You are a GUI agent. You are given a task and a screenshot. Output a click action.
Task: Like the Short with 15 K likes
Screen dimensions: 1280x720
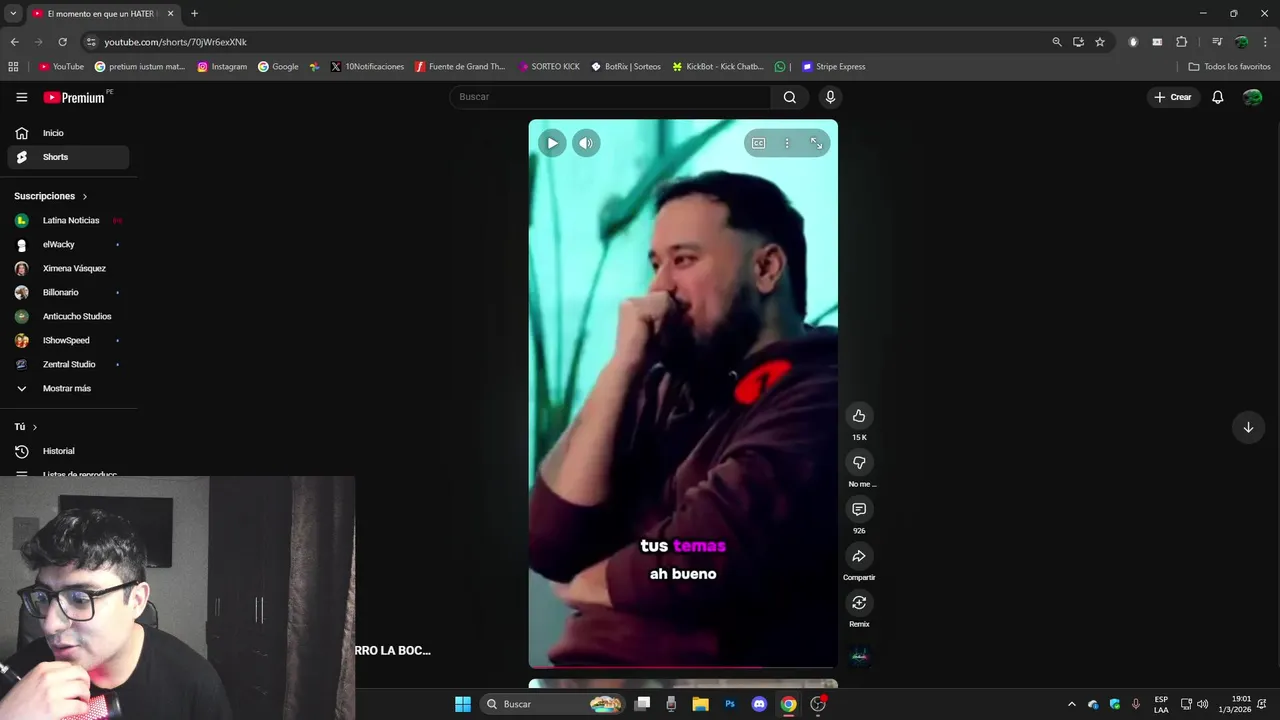tap(859, 416)
